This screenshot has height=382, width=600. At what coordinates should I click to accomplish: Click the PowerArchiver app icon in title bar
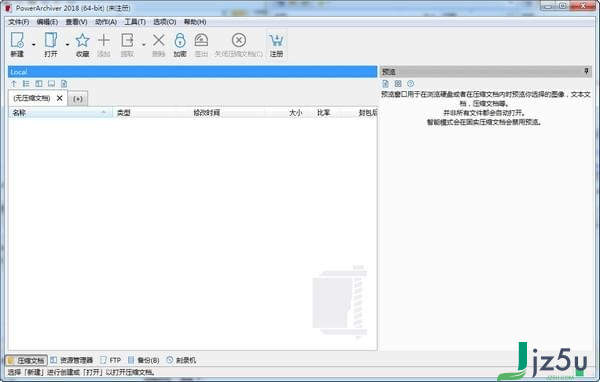pos(8,8)
